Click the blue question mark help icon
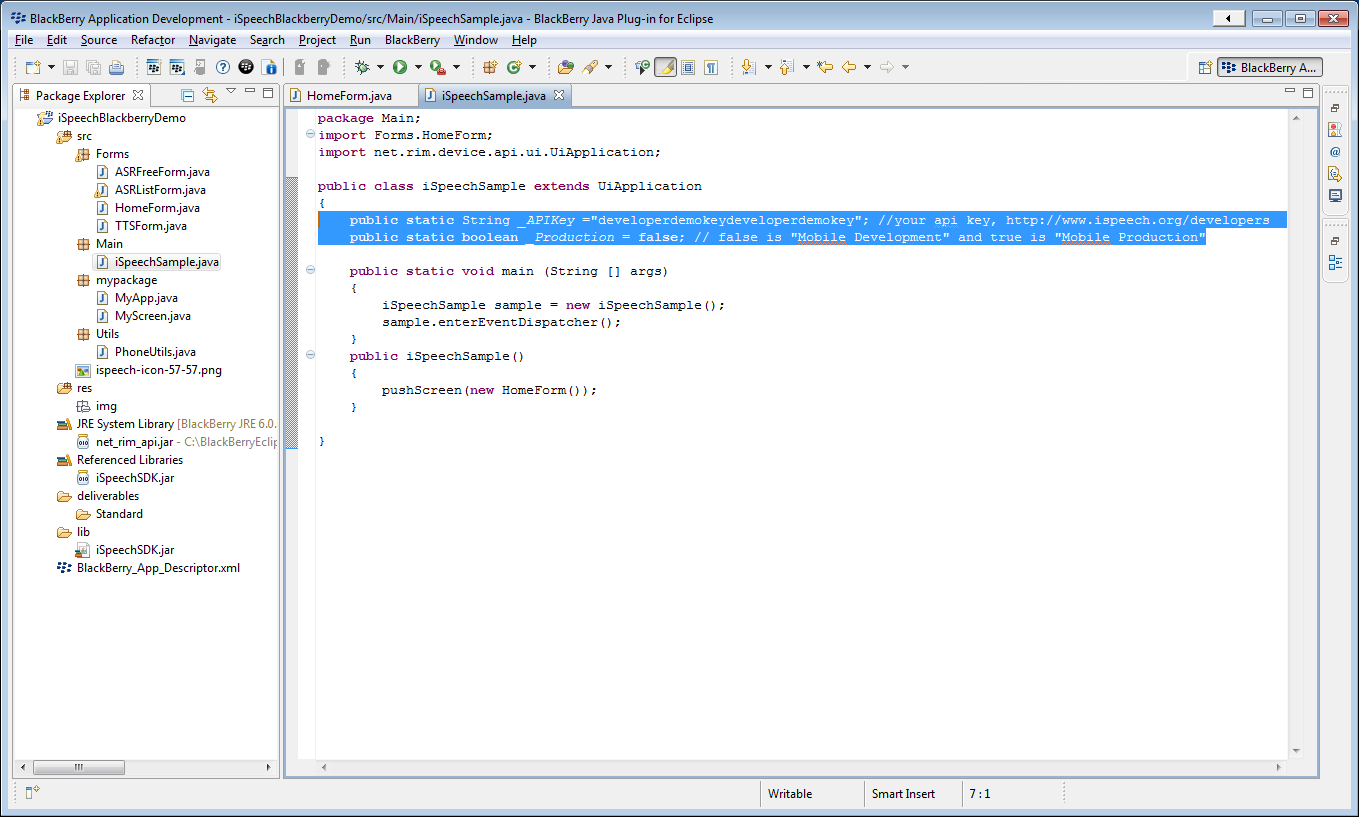 point(223,67)
